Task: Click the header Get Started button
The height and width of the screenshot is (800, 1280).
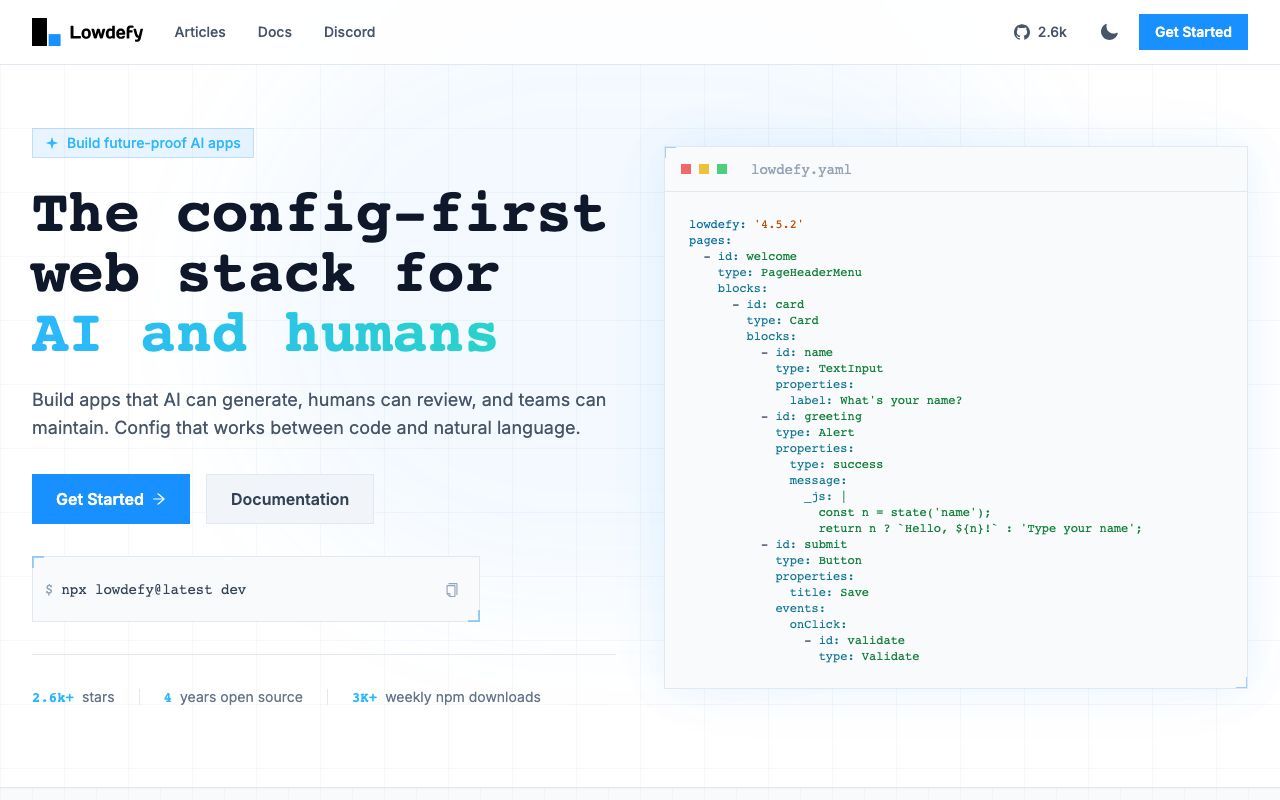Action: point(1193,32)
